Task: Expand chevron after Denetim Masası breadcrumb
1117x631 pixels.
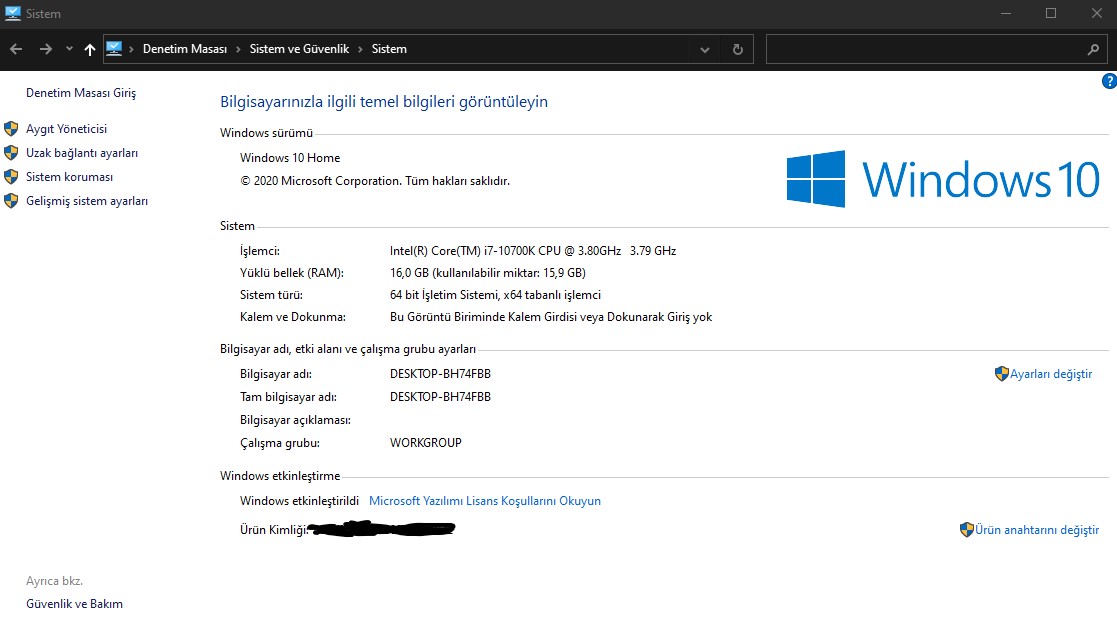Action: pos(239,49)
